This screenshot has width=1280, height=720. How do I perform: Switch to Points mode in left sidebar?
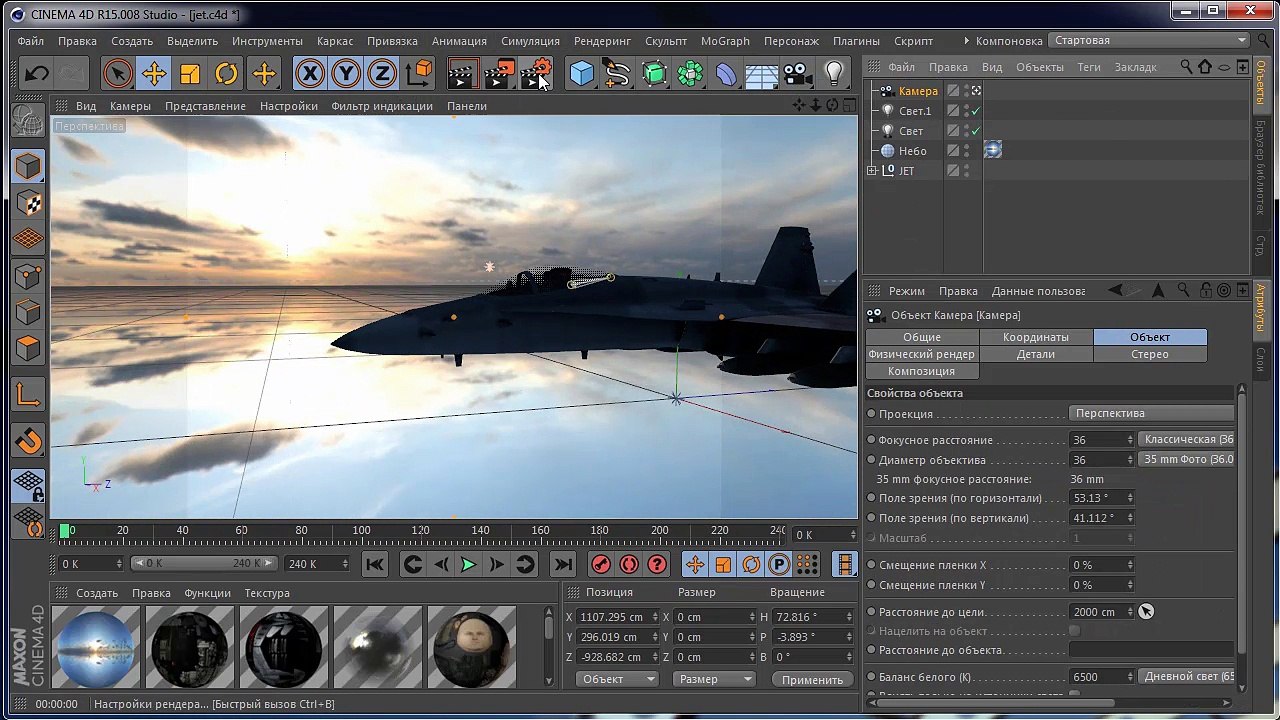pos(28,275)
